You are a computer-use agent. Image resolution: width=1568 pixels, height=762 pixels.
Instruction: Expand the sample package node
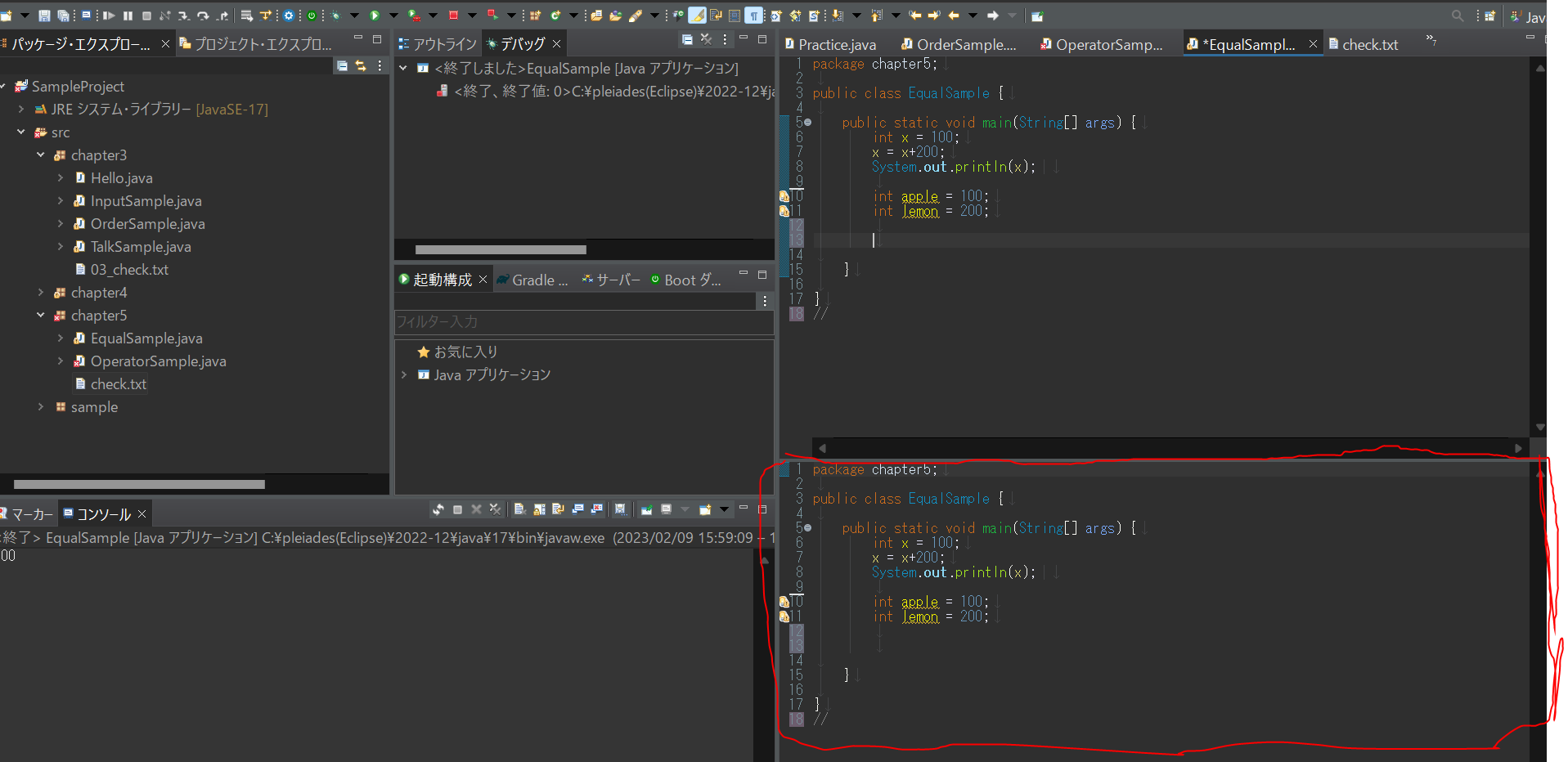click(40, 406)
